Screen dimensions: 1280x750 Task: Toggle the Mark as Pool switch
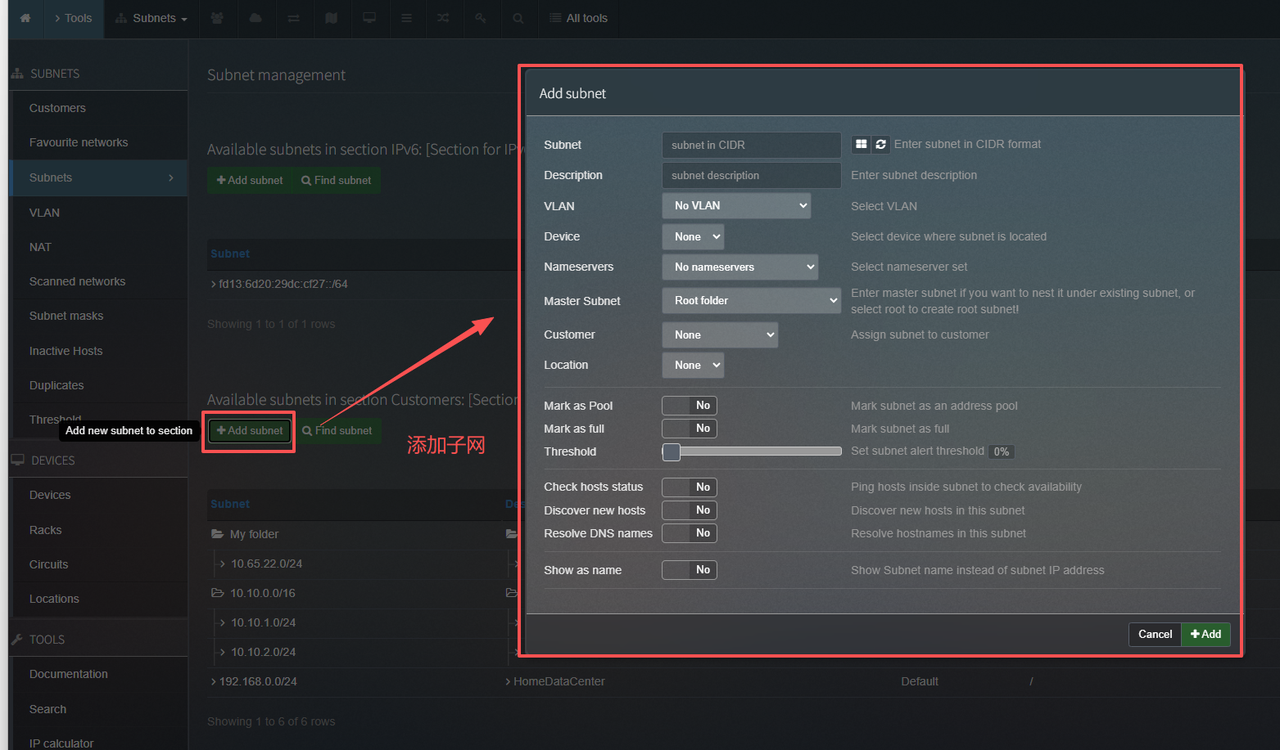pos(689,406)
